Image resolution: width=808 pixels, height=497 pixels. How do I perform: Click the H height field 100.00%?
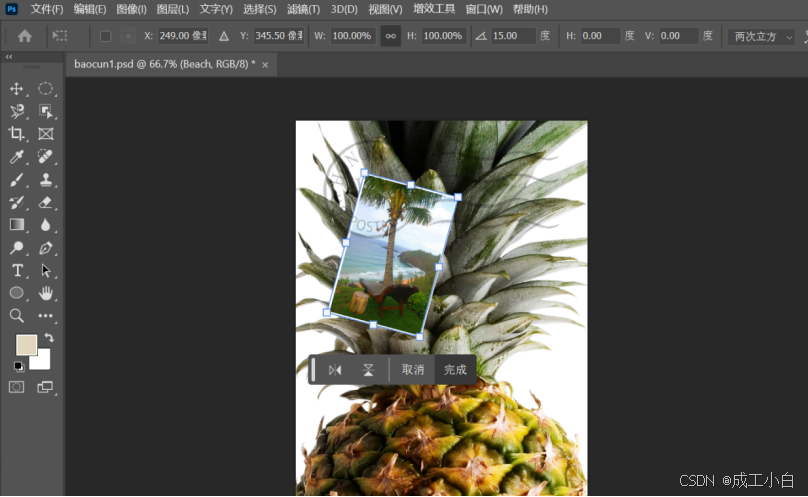[443, 36]
